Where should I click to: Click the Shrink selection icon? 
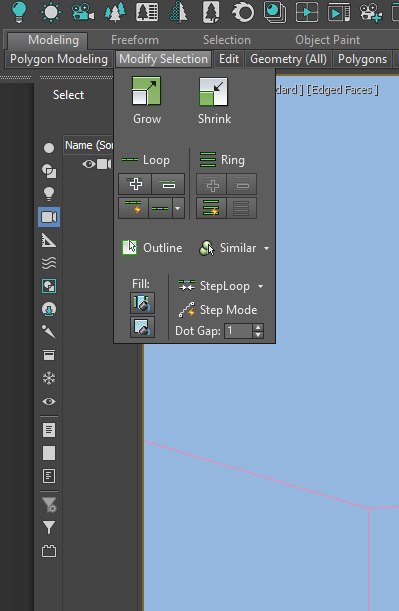click(x=213, y=92)
